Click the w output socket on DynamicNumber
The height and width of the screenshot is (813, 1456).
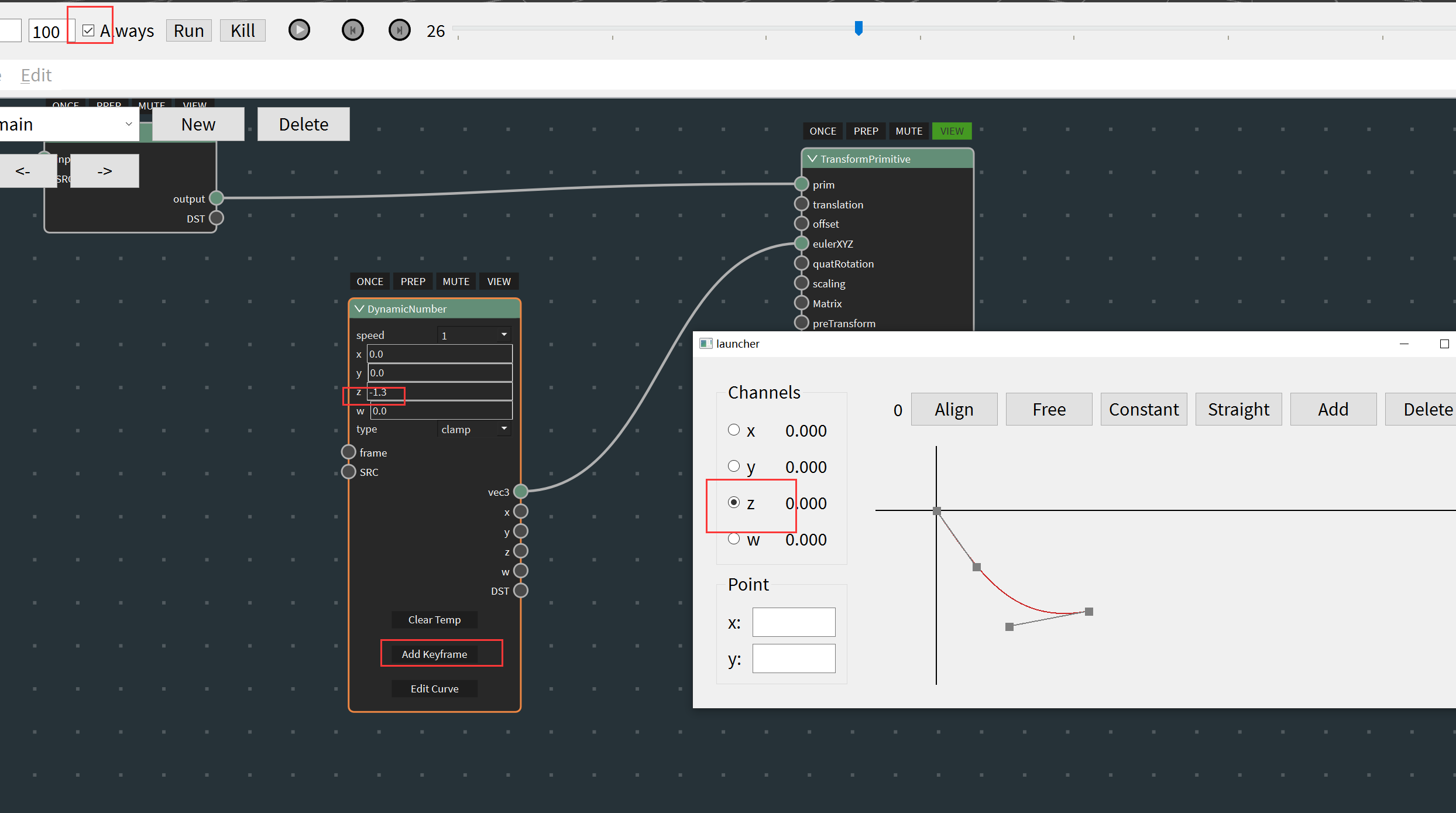click(x=521, y=570)
